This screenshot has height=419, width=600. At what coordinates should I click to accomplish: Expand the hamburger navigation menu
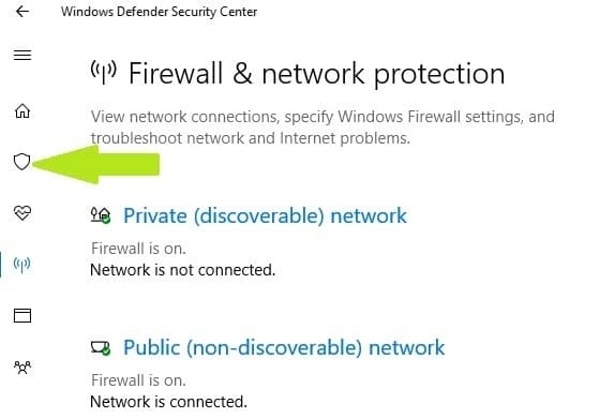tap(22, 56)
